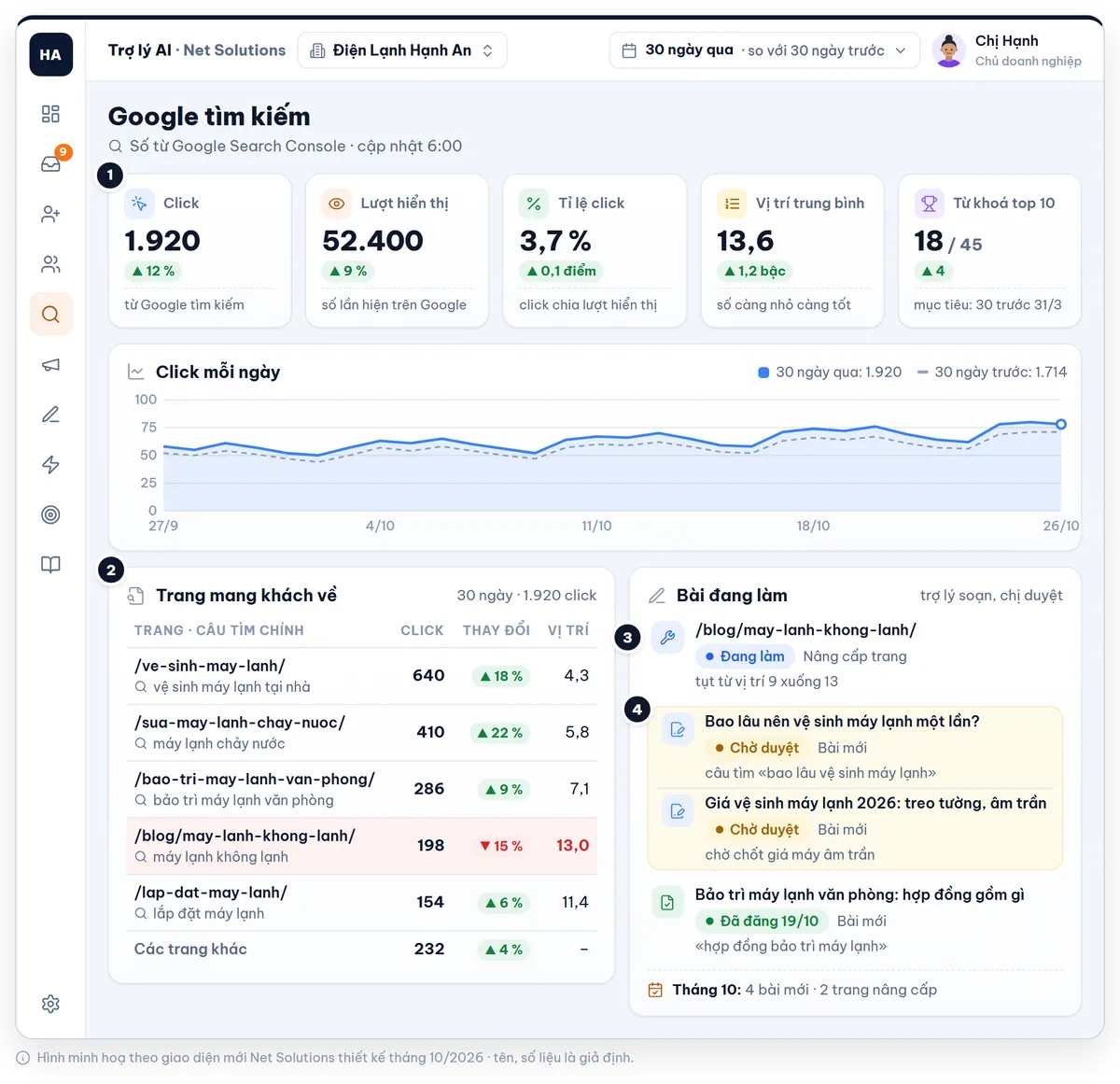This screenshot has height=1084, width=1120.
Task: Click the chart icon beside Click mỗi ngày
Action: pos(136,372)
